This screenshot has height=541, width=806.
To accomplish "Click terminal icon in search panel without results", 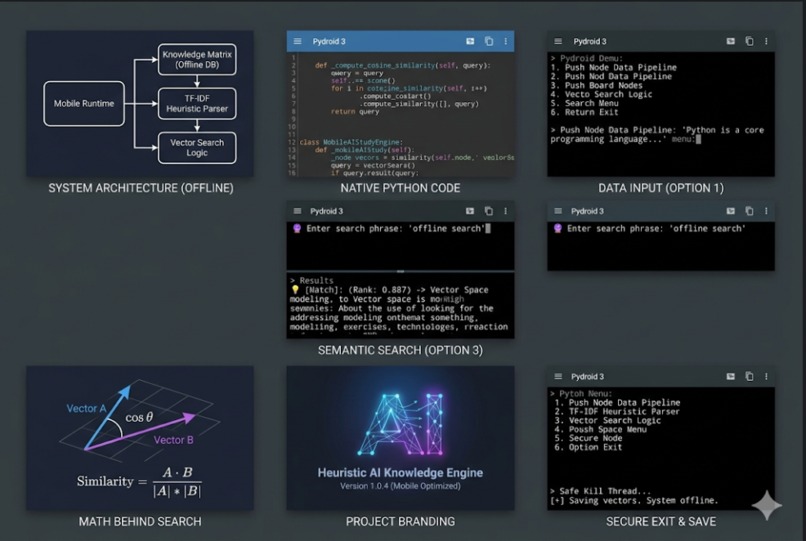I will point(730,211).
